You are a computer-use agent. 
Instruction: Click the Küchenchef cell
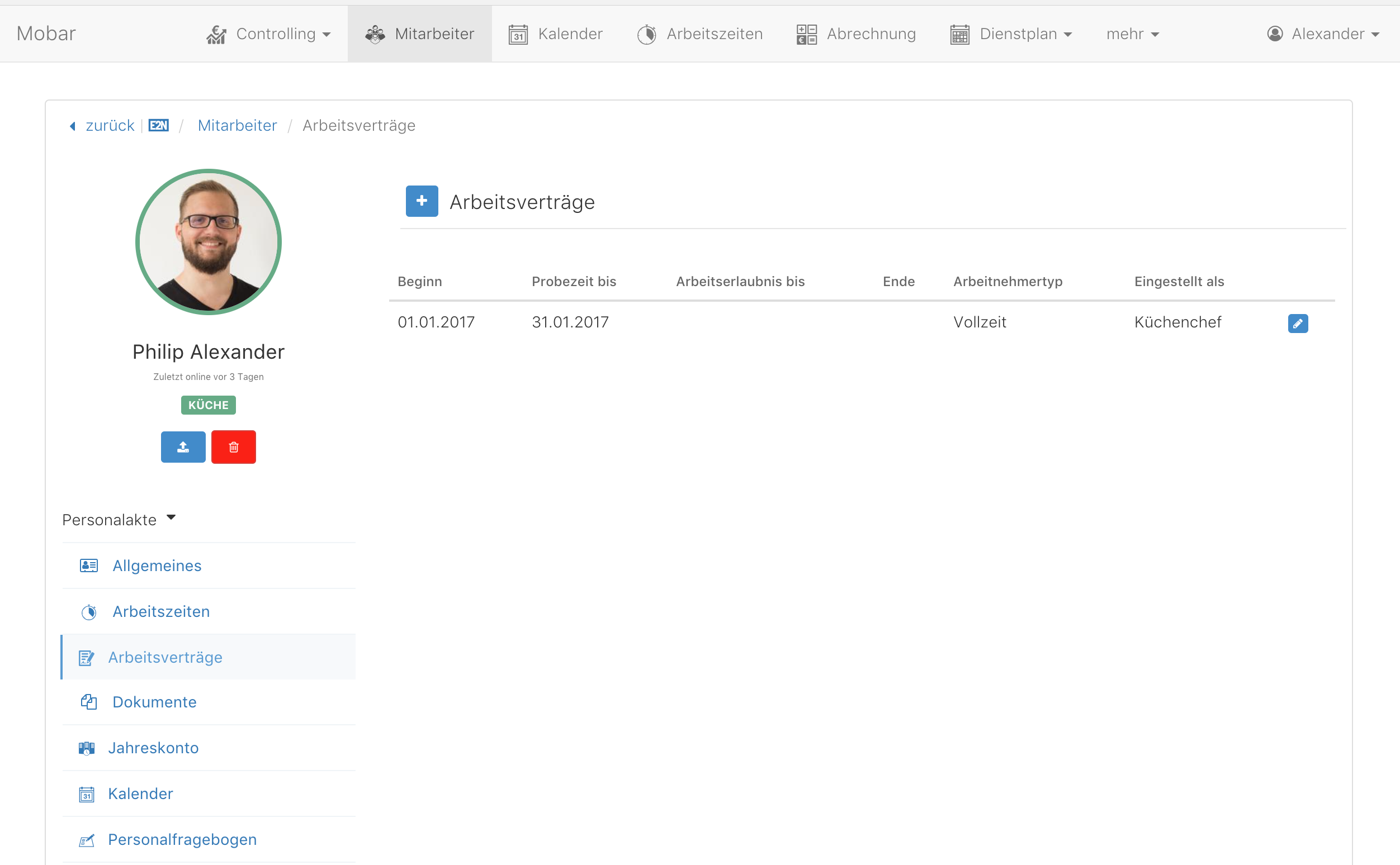pyautogui.click(x=1177, y=322)
